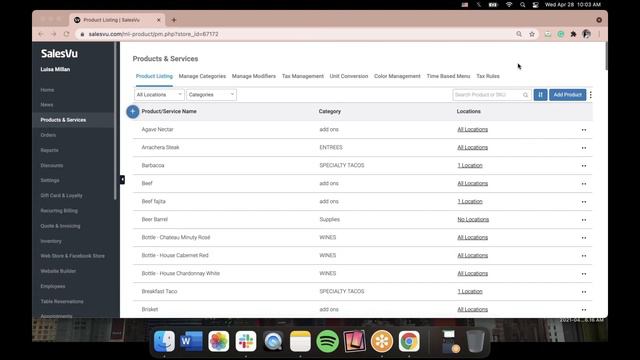Open Orders in the sidebar
Image resolution: width=640 pixels, height=360 pixels.
coord(48,135)
